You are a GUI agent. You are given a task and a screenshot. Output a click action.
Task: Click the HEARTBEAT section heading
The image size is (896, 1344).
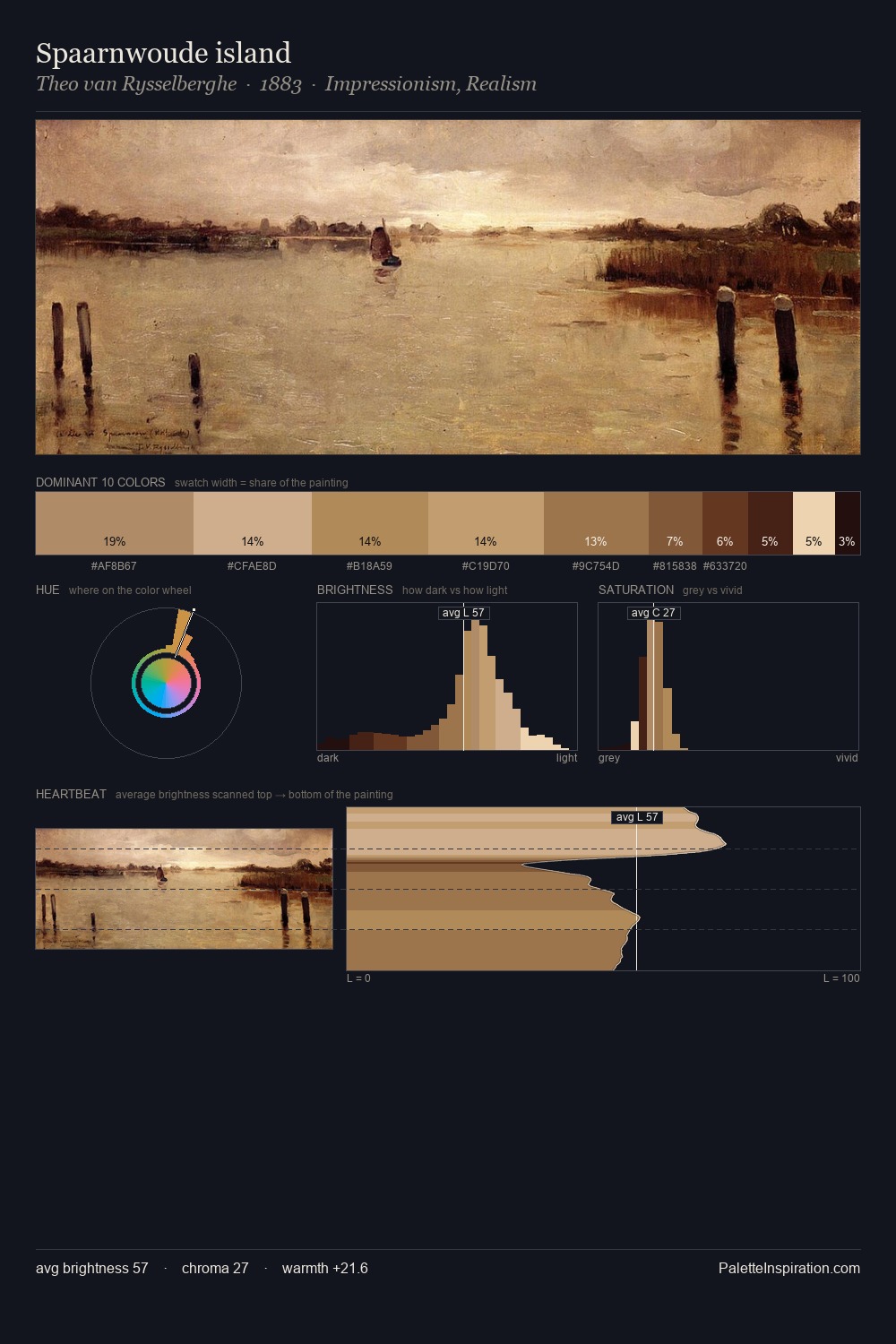tap(71, 794)
